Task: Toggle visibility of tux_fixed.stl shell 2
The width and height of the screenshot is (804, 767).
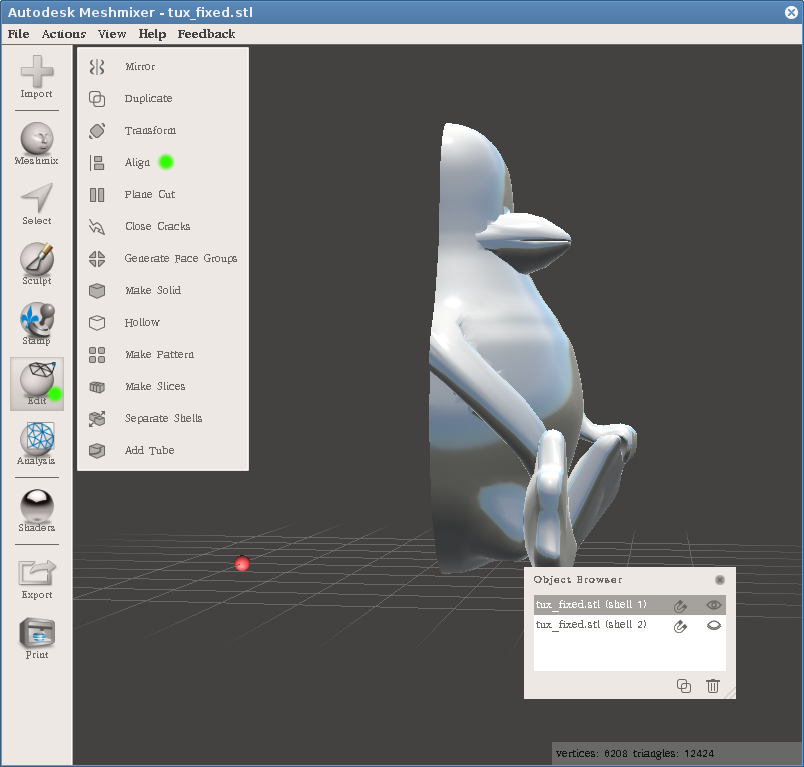Action: [714, 625]
